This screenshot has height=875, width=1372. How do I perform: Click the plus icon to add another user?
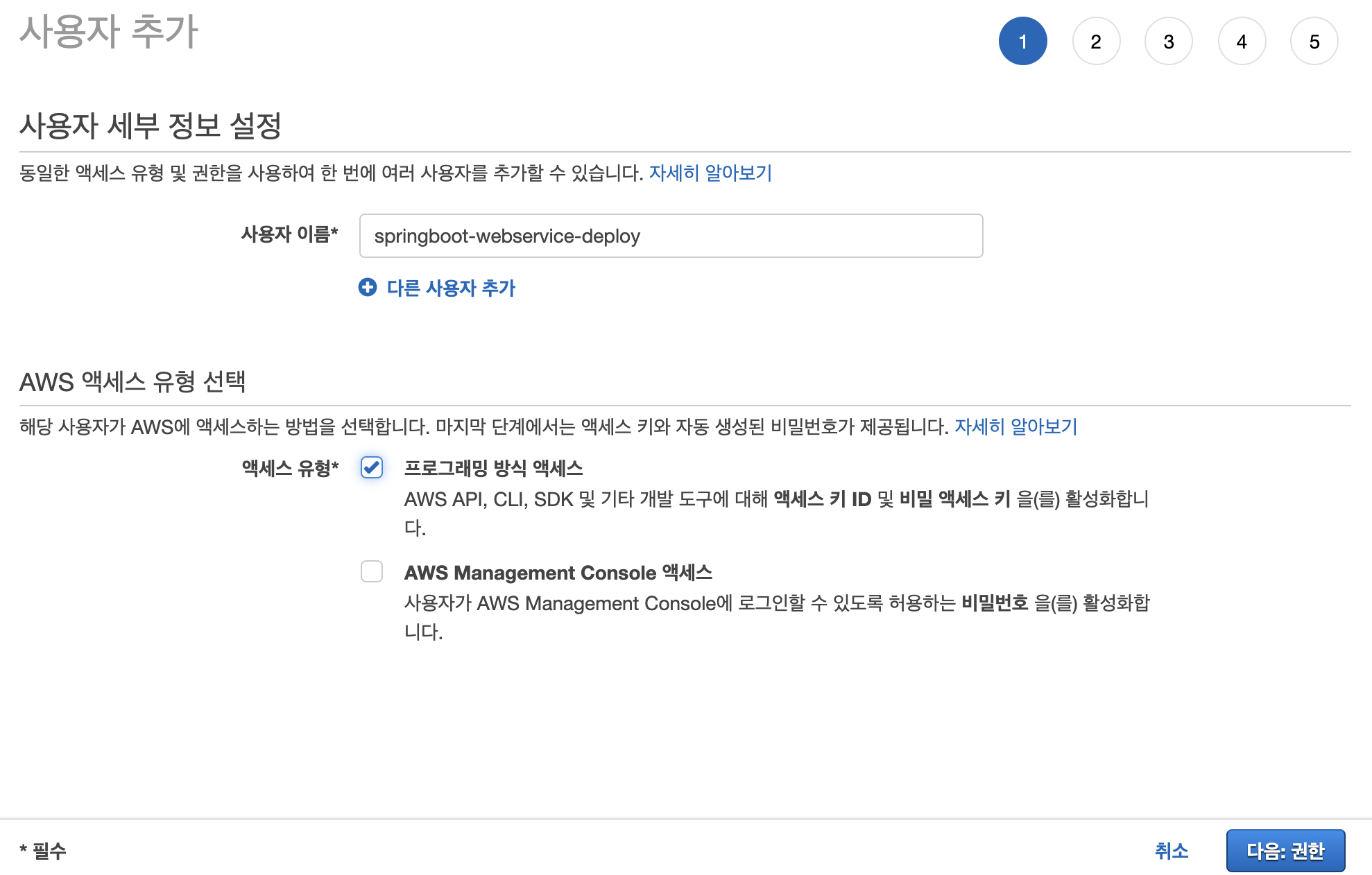tap(367, 287)
